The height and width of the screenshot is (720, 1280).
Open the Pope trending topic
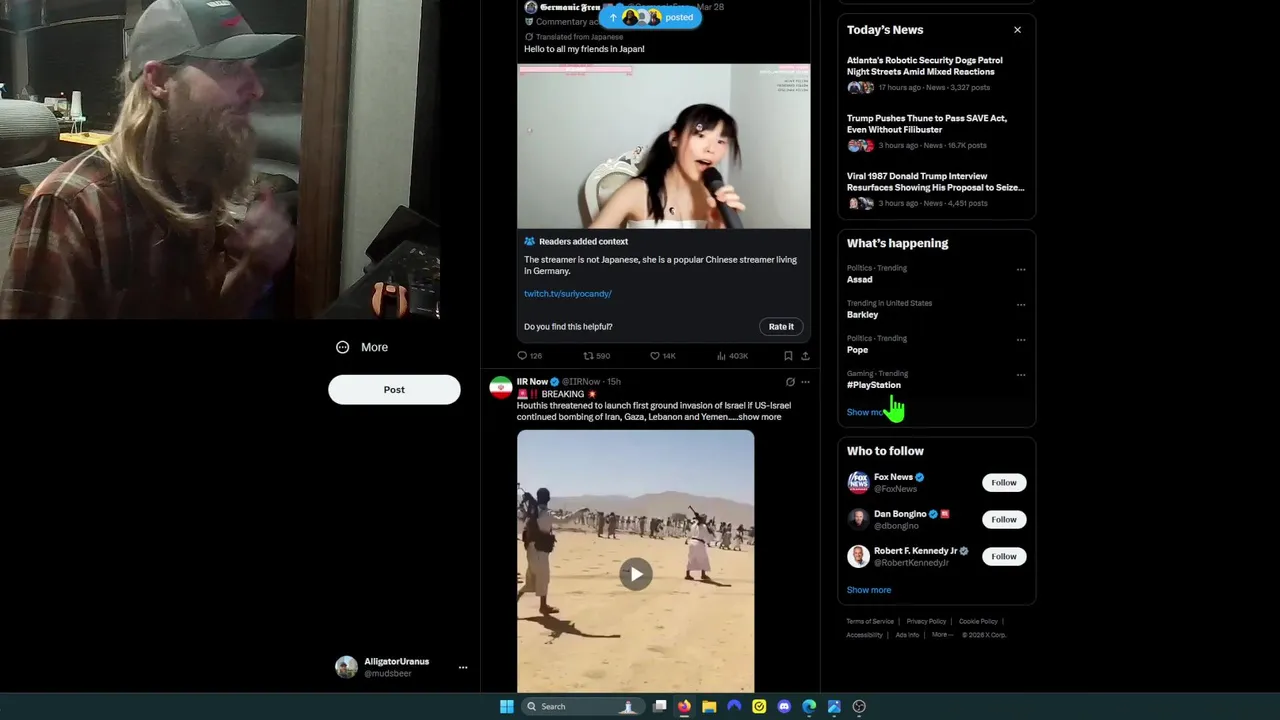[857, 350]
